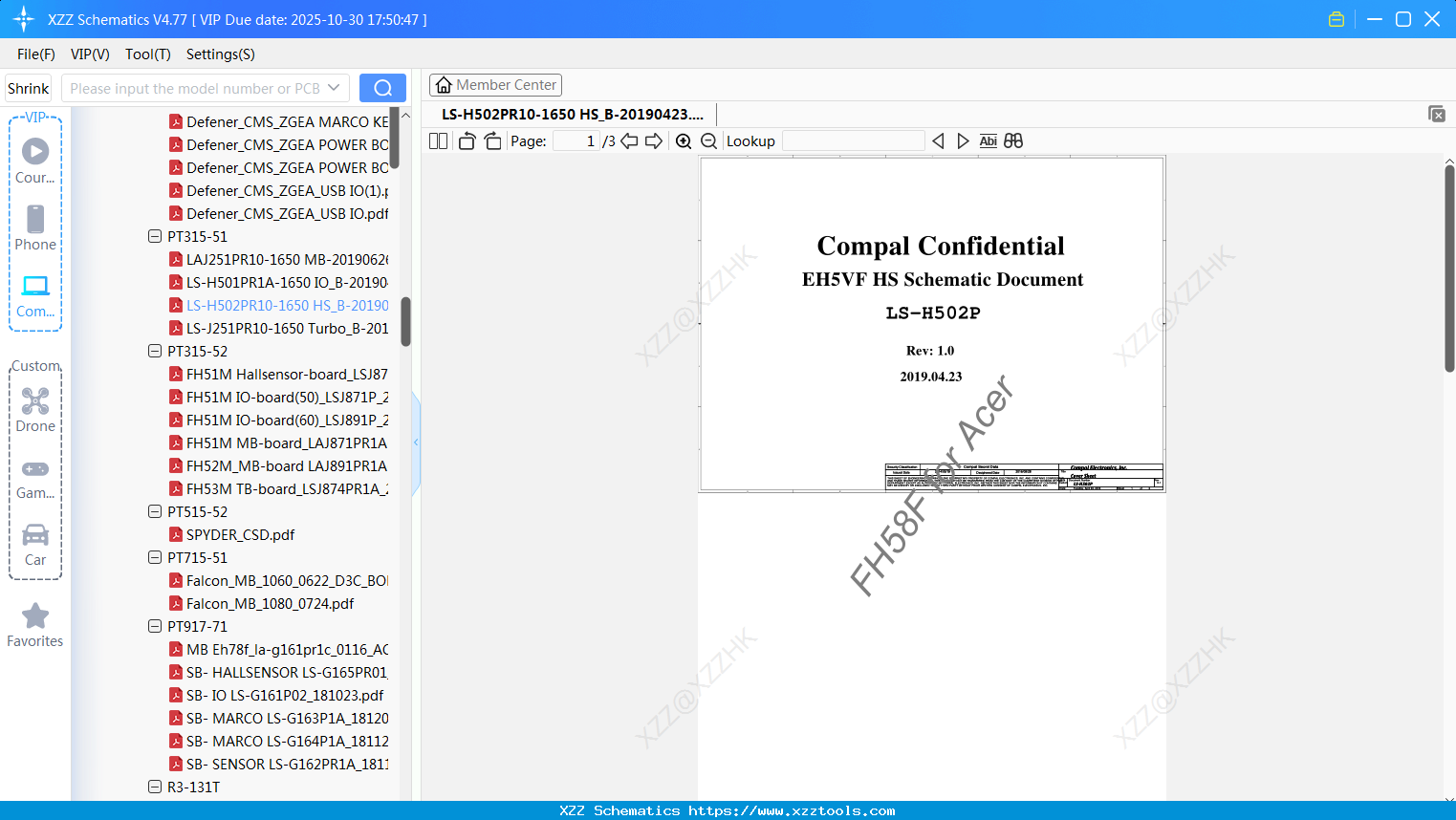This screenshot has width=1456, height=820.
Task: Open the Drone category
Action: (x=35, y=410)
